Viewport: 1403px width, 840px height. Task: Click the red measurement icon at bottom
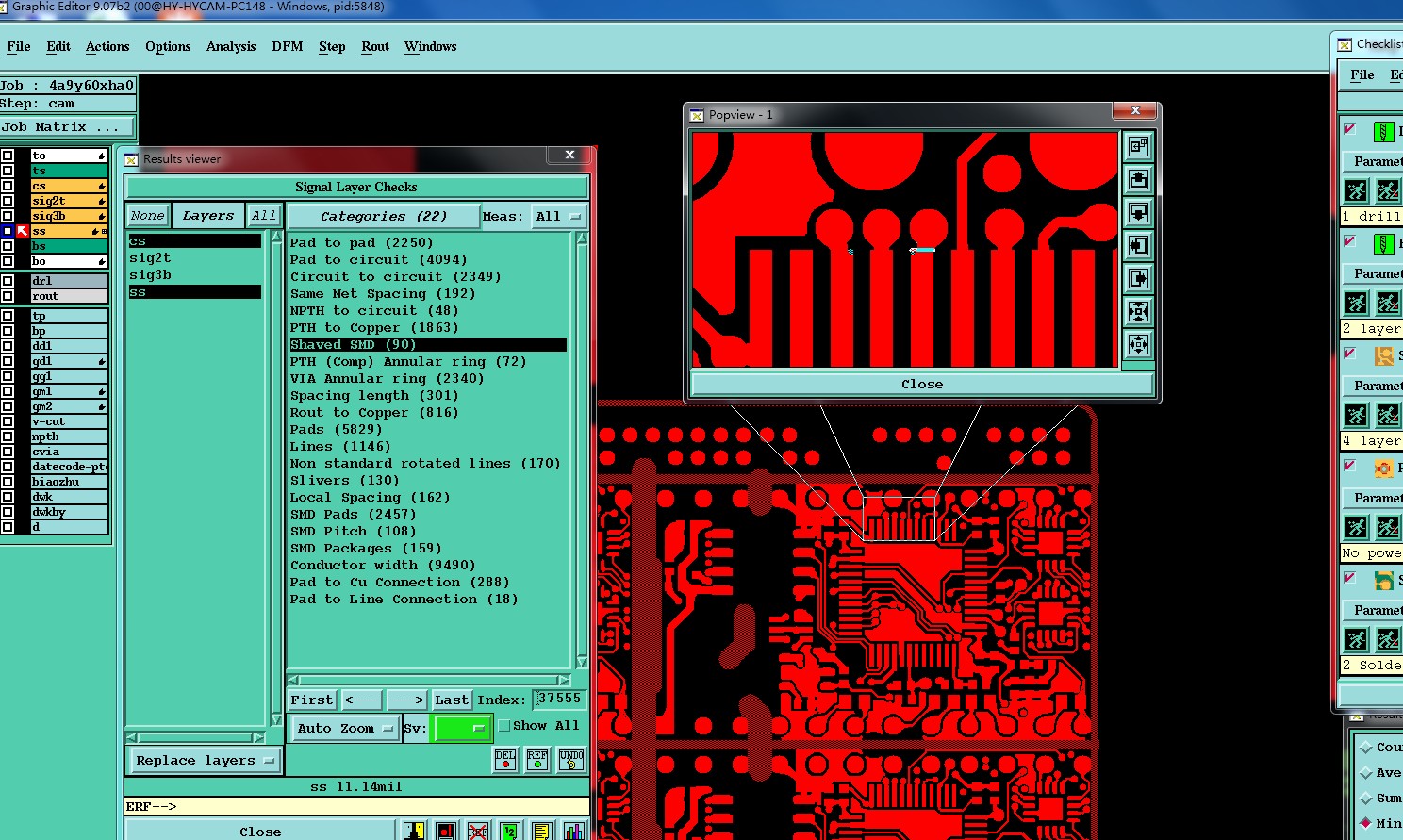446,831
